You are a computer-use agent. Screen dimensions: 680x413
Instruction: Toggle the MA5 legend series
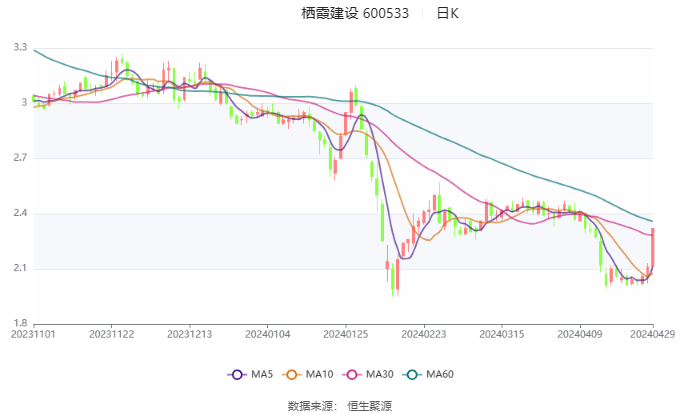pos(250,374)
